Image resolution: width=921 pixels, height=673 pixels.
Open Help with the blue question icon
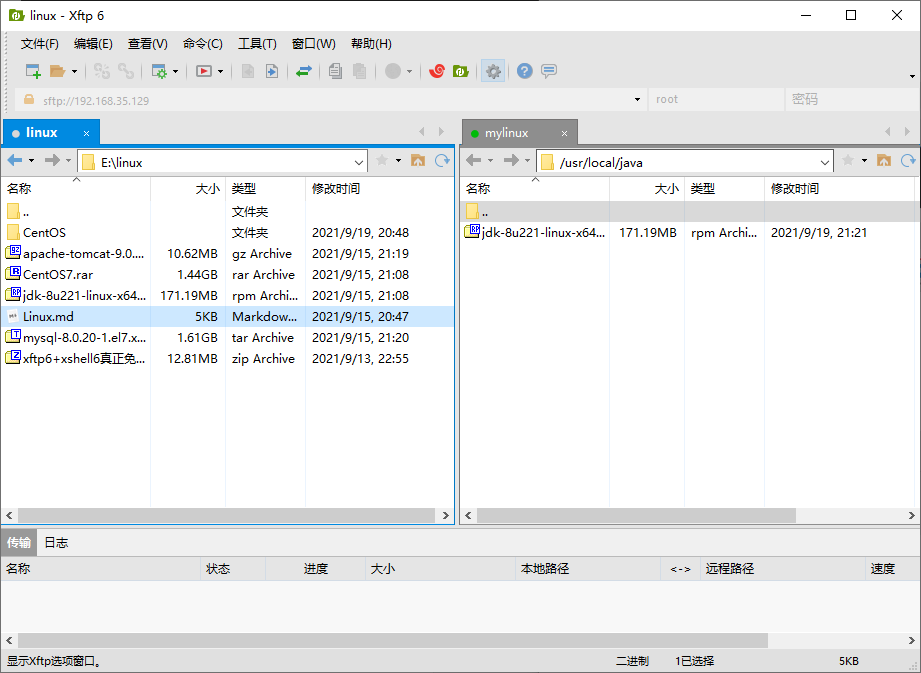pos(525,71)
